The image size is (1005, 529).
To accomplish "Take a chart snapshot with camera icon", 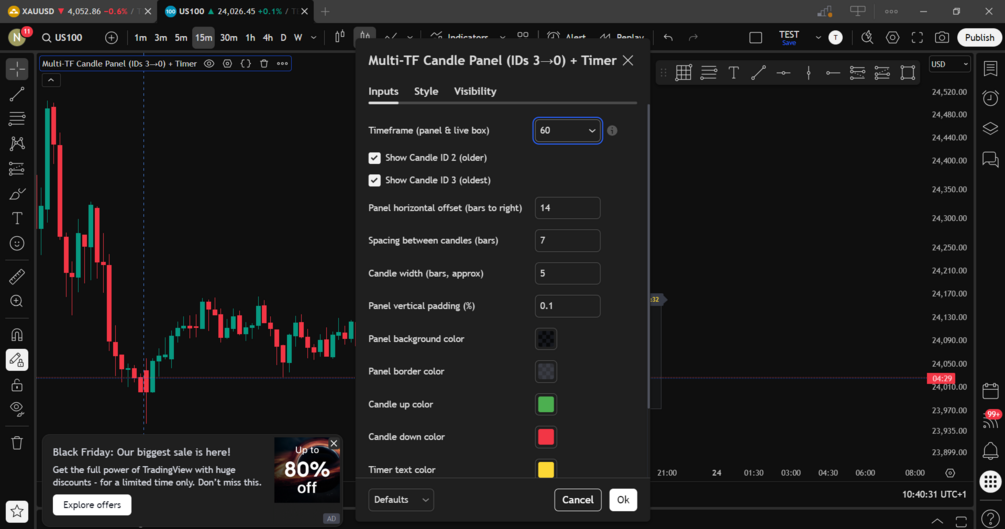I will pyautogui.click(x=942, y=38).
